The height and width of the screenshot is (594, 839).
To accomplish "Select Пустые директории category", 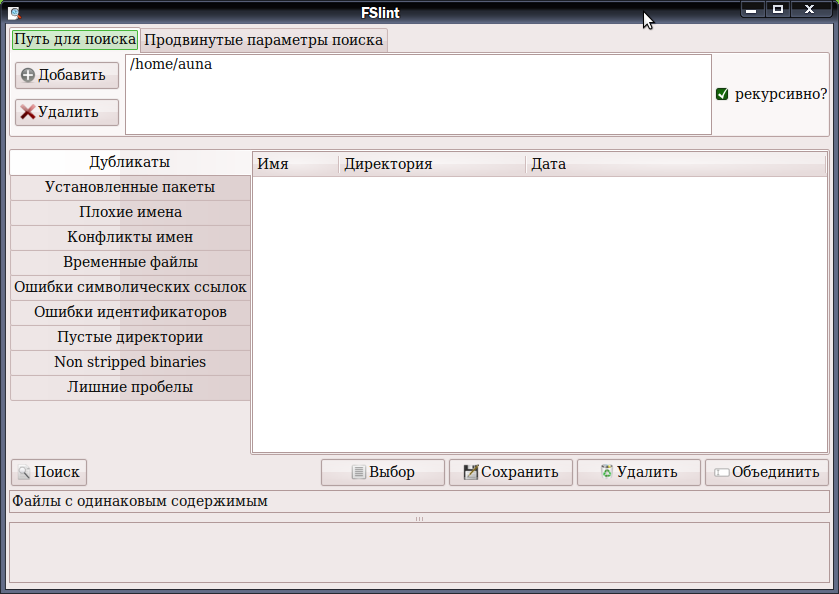I will [x=130, y=337].
